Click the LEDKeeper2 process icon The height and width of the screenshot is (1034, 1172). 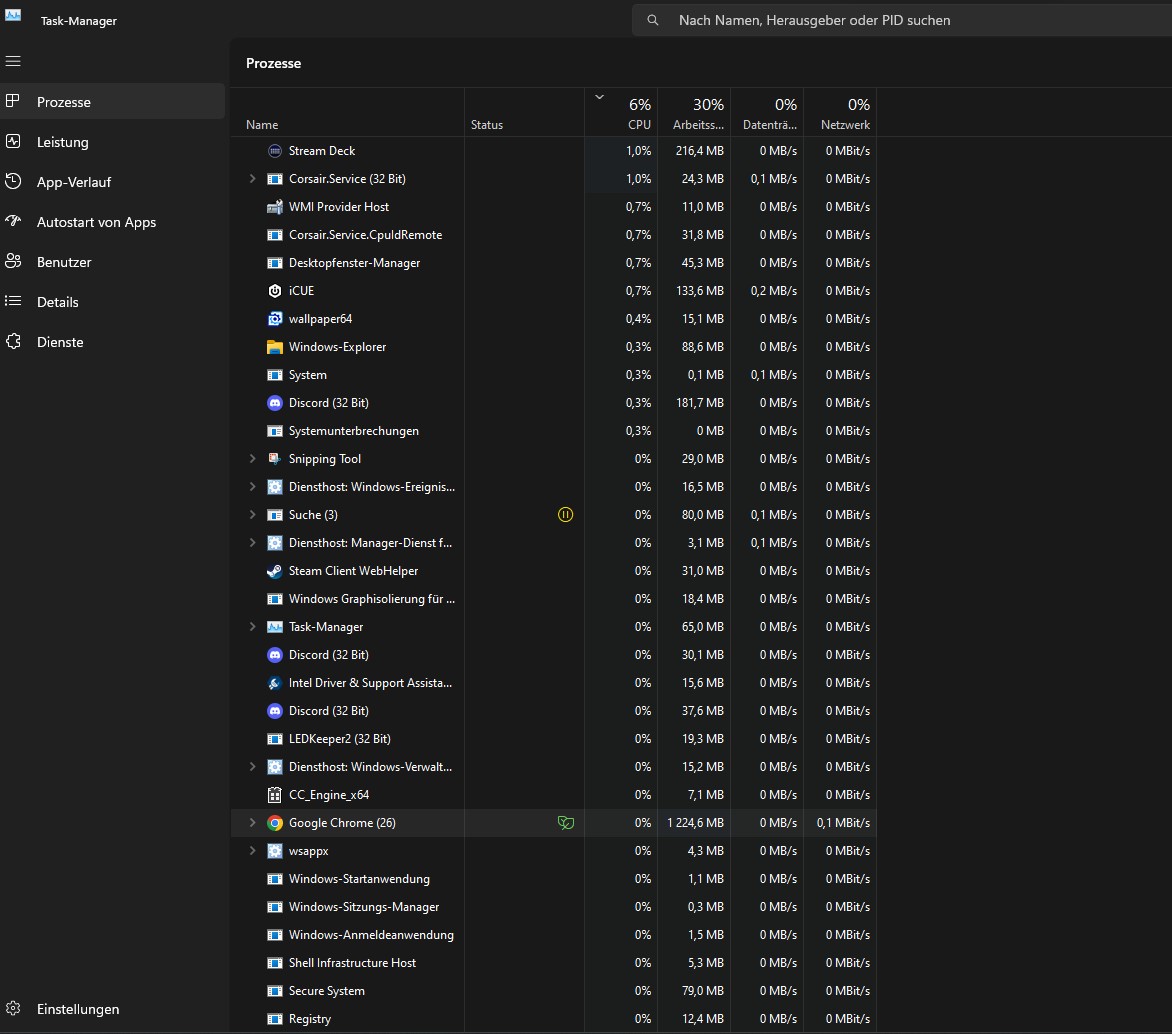tap(275, 739)
